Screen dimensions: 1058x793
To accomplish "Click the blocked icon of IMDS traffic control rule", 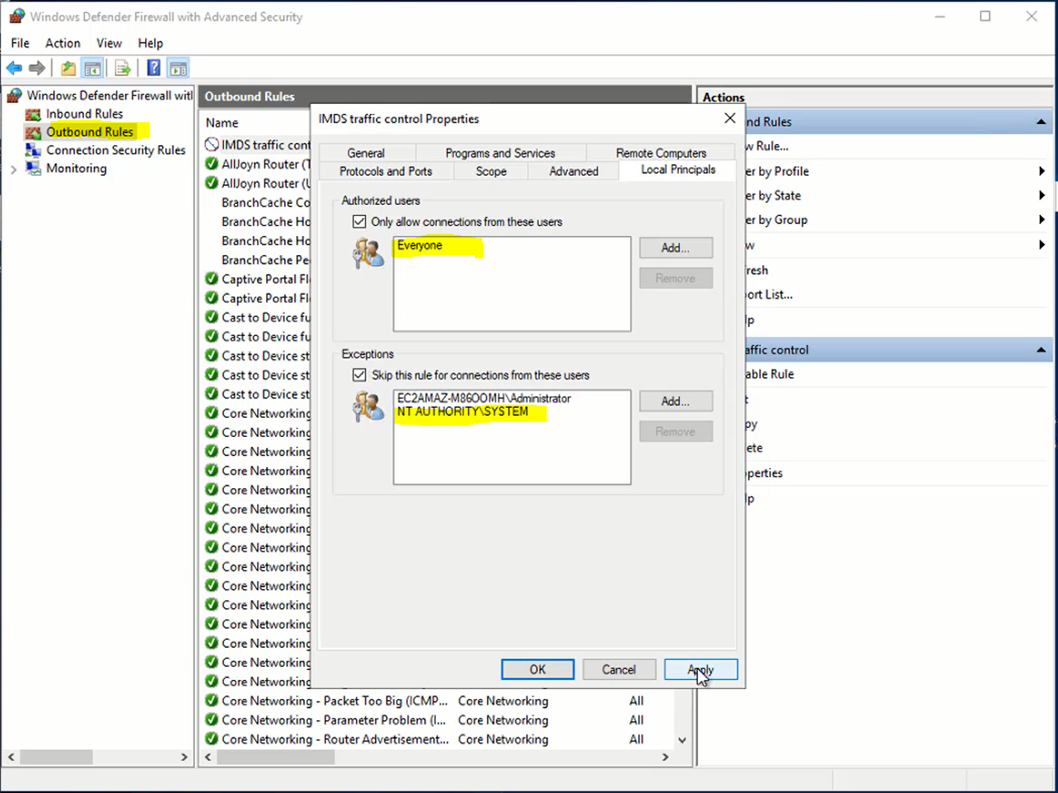I will point(212,144).
